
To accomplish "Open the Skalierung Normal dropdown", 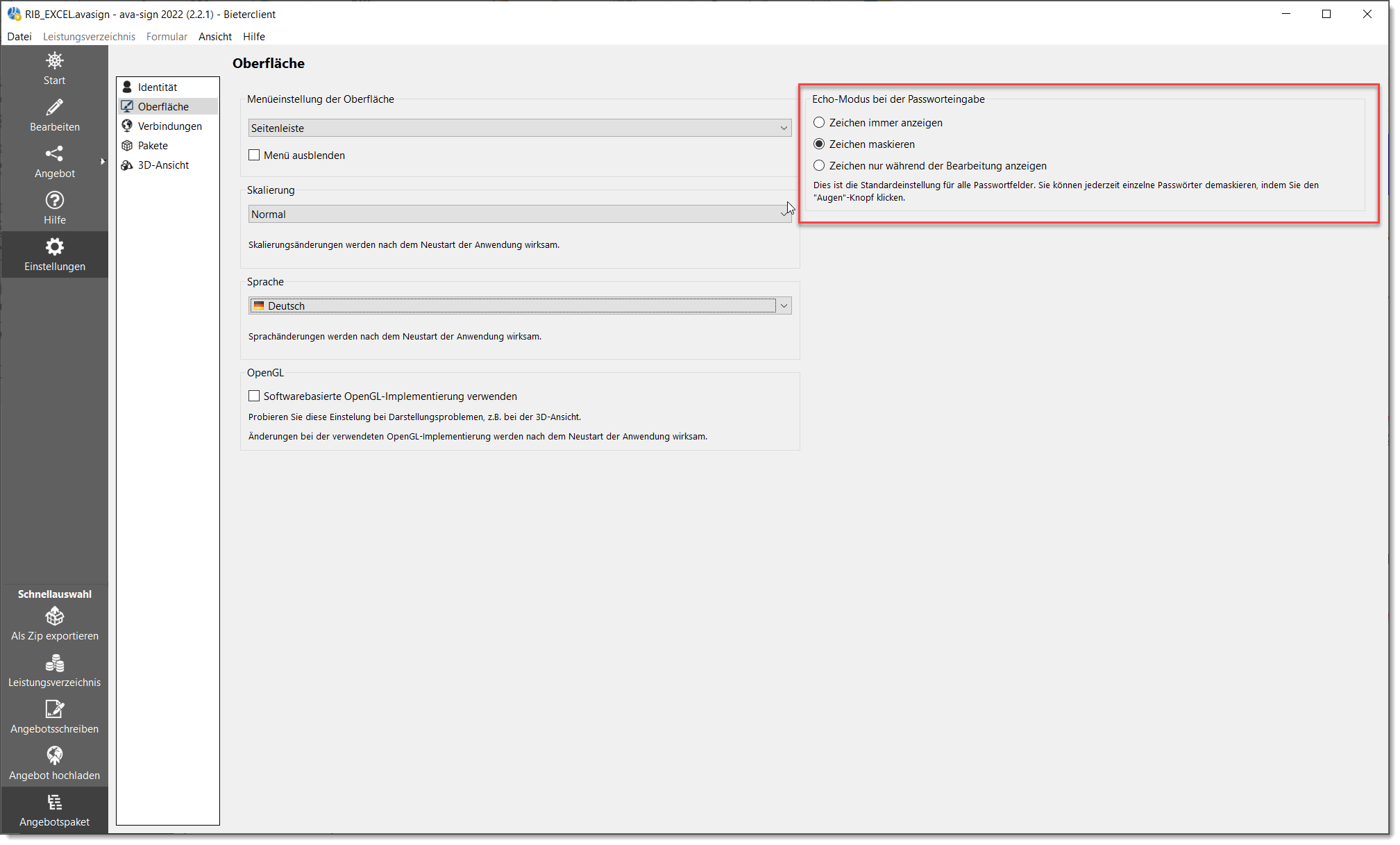I will point(519,214).
